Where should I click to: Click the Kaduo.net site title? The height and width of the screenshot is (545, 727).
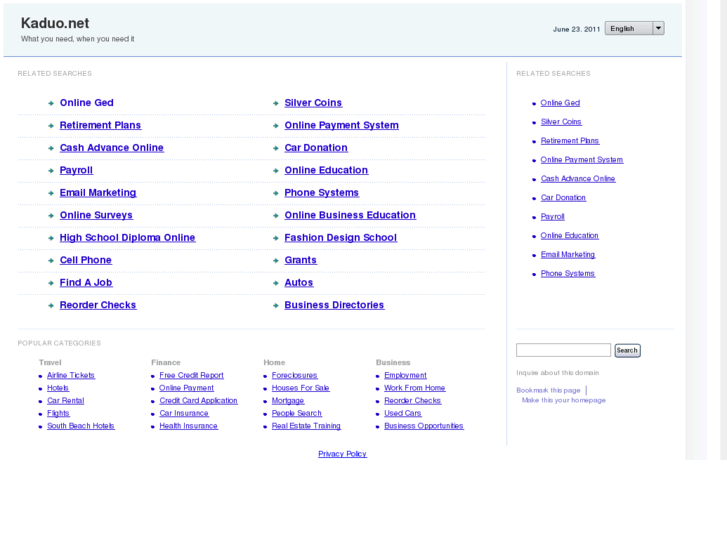pos(55,23)
